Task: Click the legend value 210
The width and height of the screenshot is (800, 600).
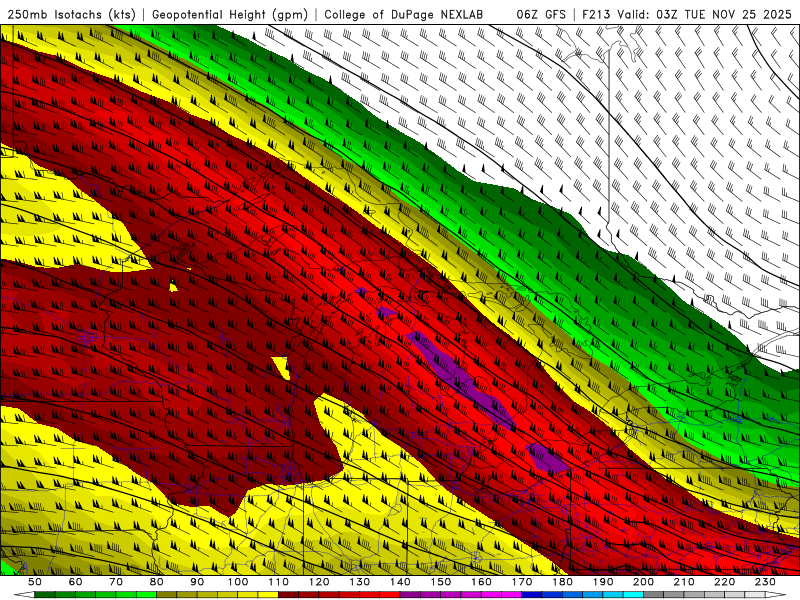Action: (x=684, y=582)
